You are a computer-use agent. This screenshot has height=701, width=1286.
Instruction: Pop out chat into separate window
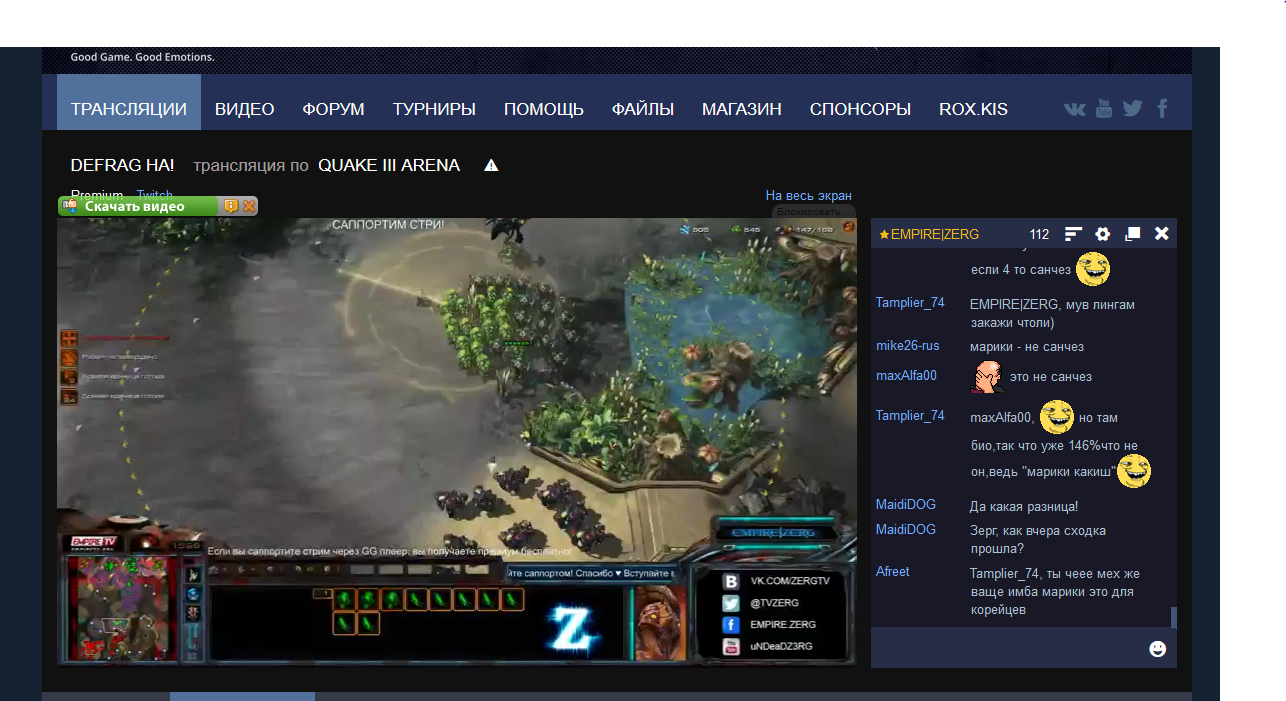coord(1133,234)
